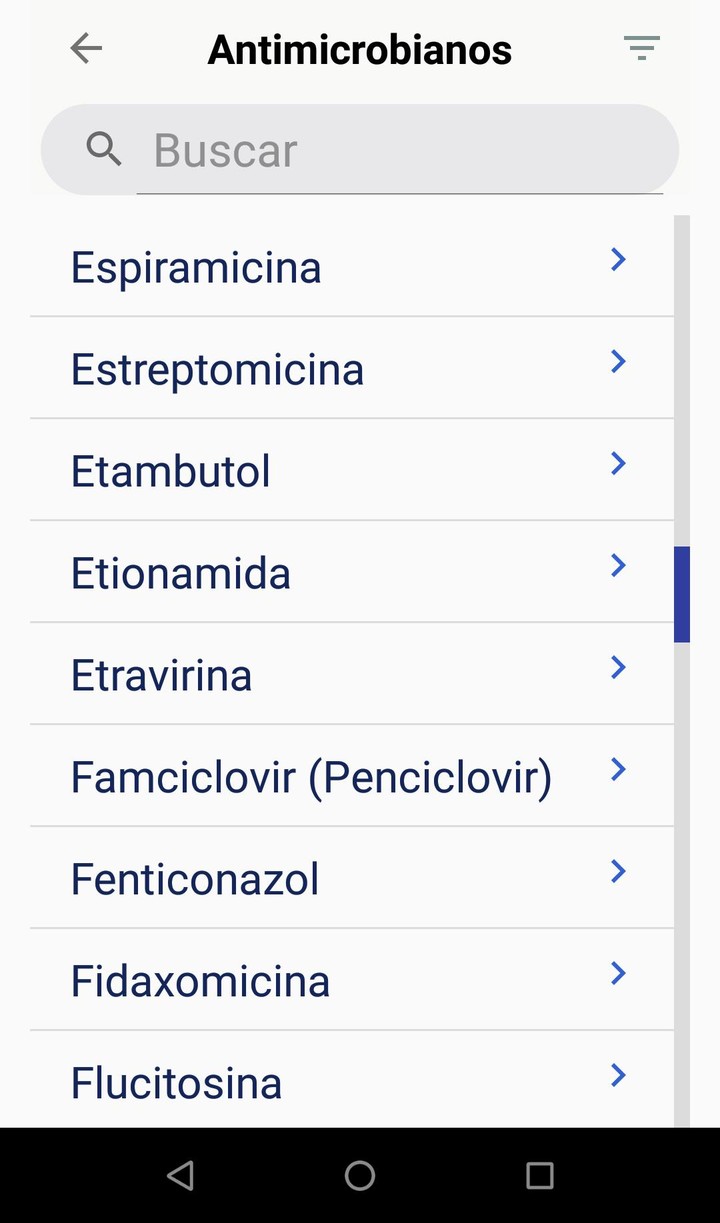Open the filter options icon
The width and height of the screenshot is (720, 1223).
point(641,48)
